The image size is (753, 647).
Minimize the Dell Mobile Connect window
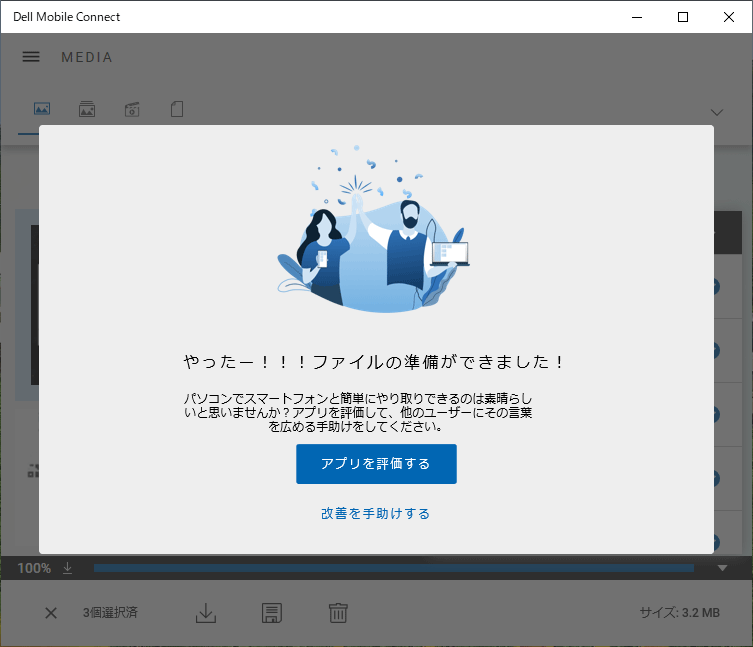(x=637, y=17)
